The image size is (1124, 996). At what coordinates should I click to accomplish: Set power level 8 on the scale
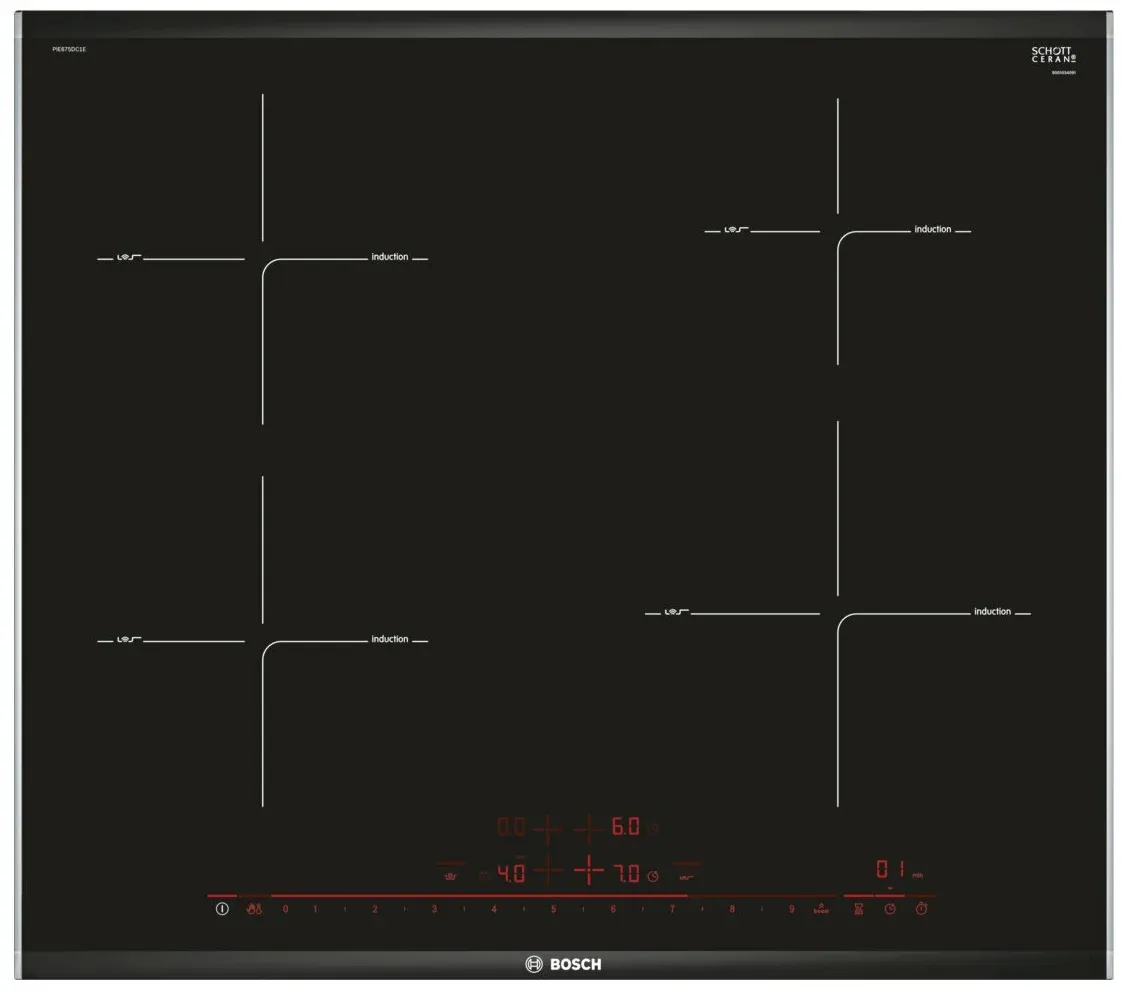(x=732, y=909)
